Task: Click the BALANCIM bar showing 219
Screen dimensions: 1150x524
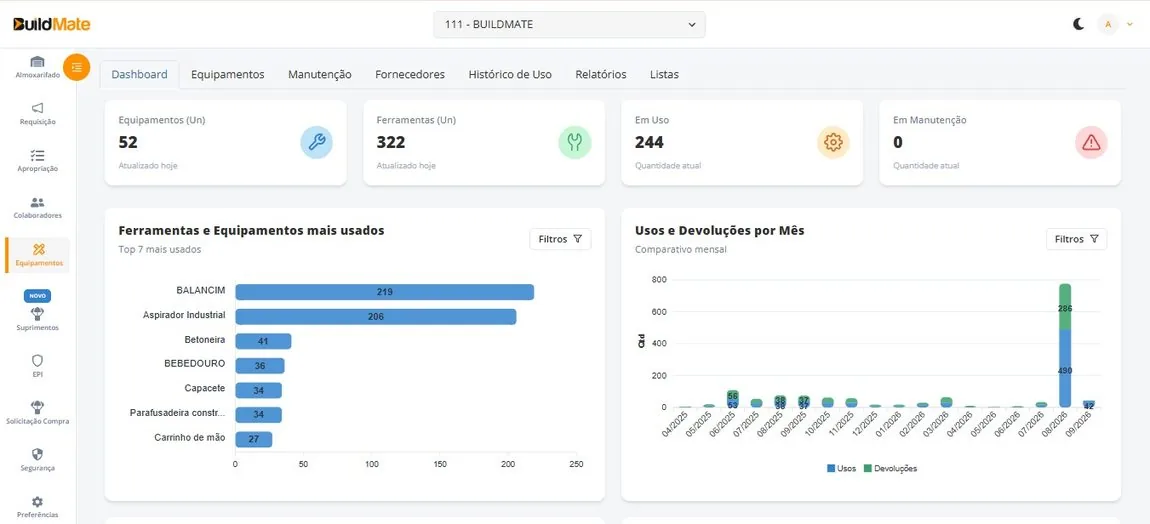Action: point(384,292)
